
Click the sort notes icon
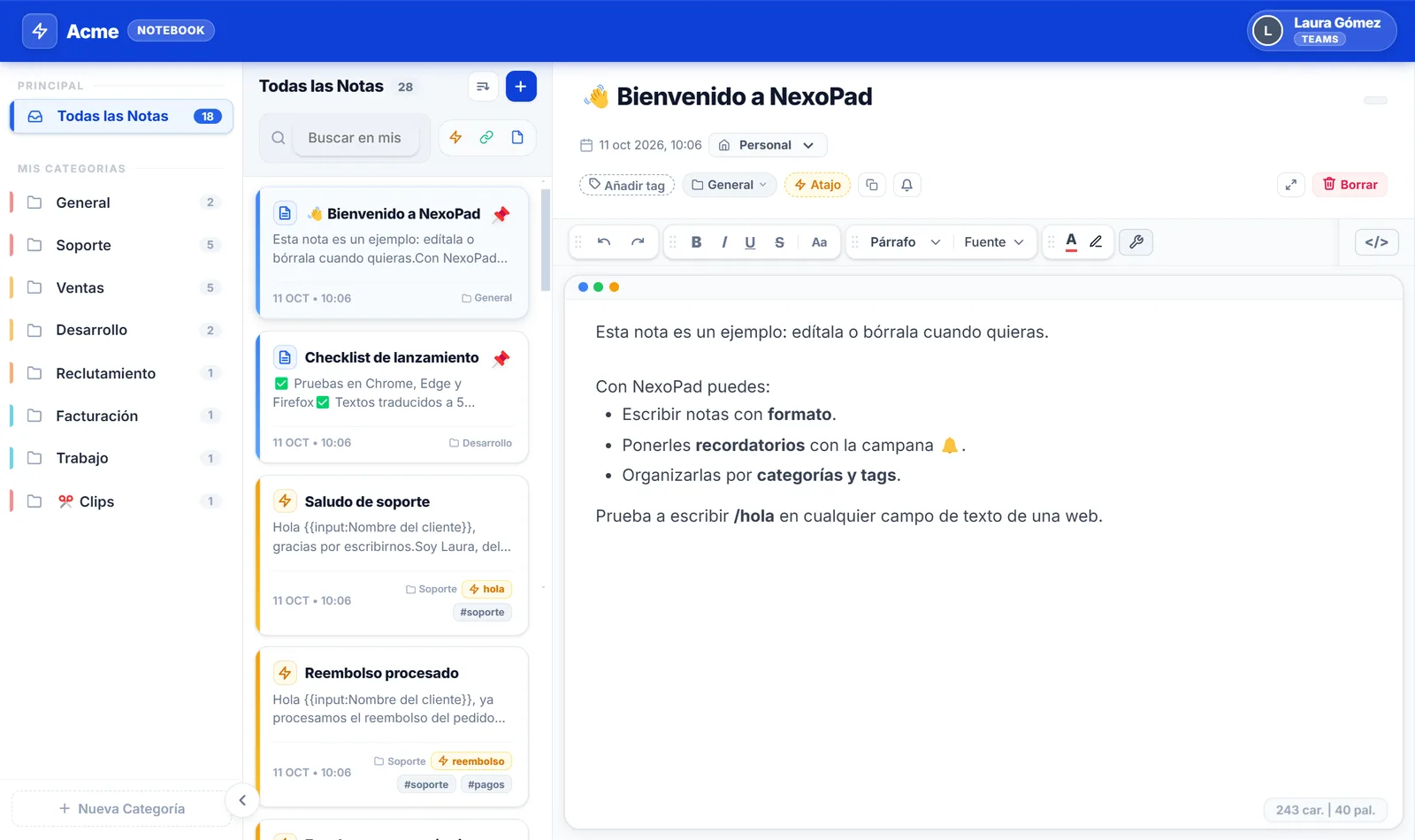coord(483,87)
